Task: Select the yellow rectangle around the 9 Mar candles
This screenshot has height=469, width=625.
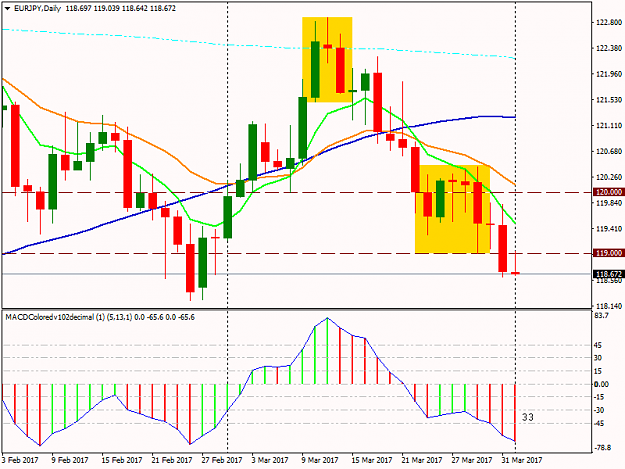Action: pos(327,59)
